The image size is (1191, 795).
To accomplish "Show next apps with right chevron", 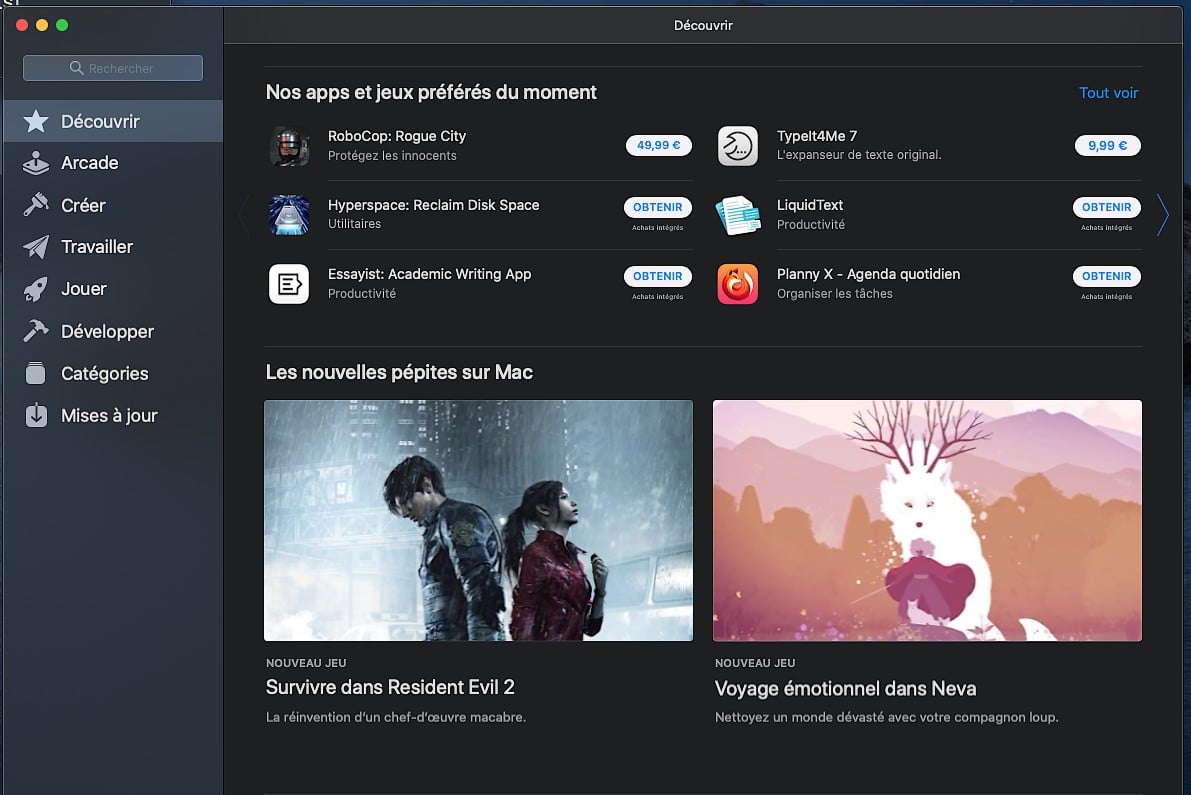I will 1163,215.
